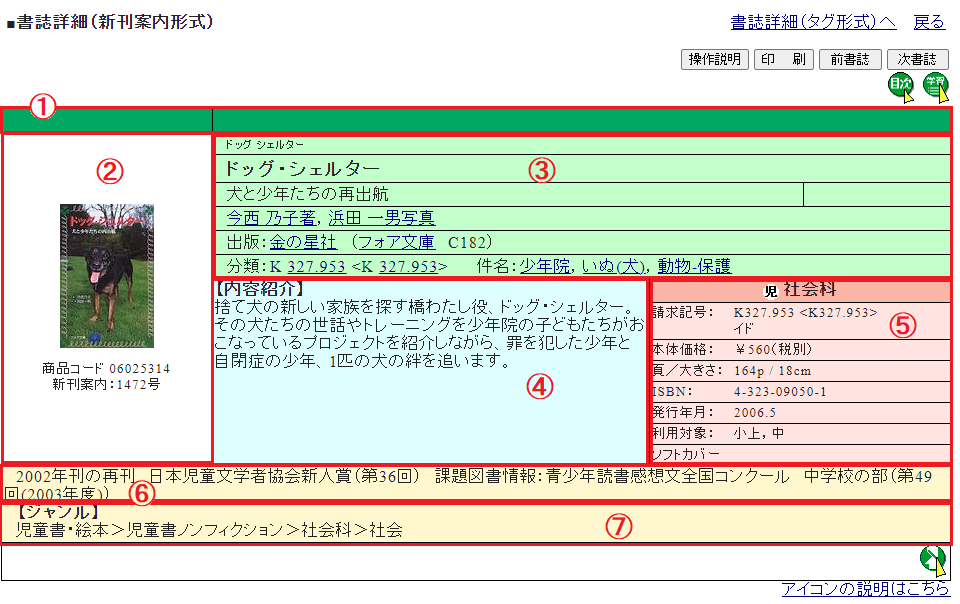The width and height of the screenshot is (960, 604).
Task: Click the price ¥560(税別)
Action: coord(773,349)
